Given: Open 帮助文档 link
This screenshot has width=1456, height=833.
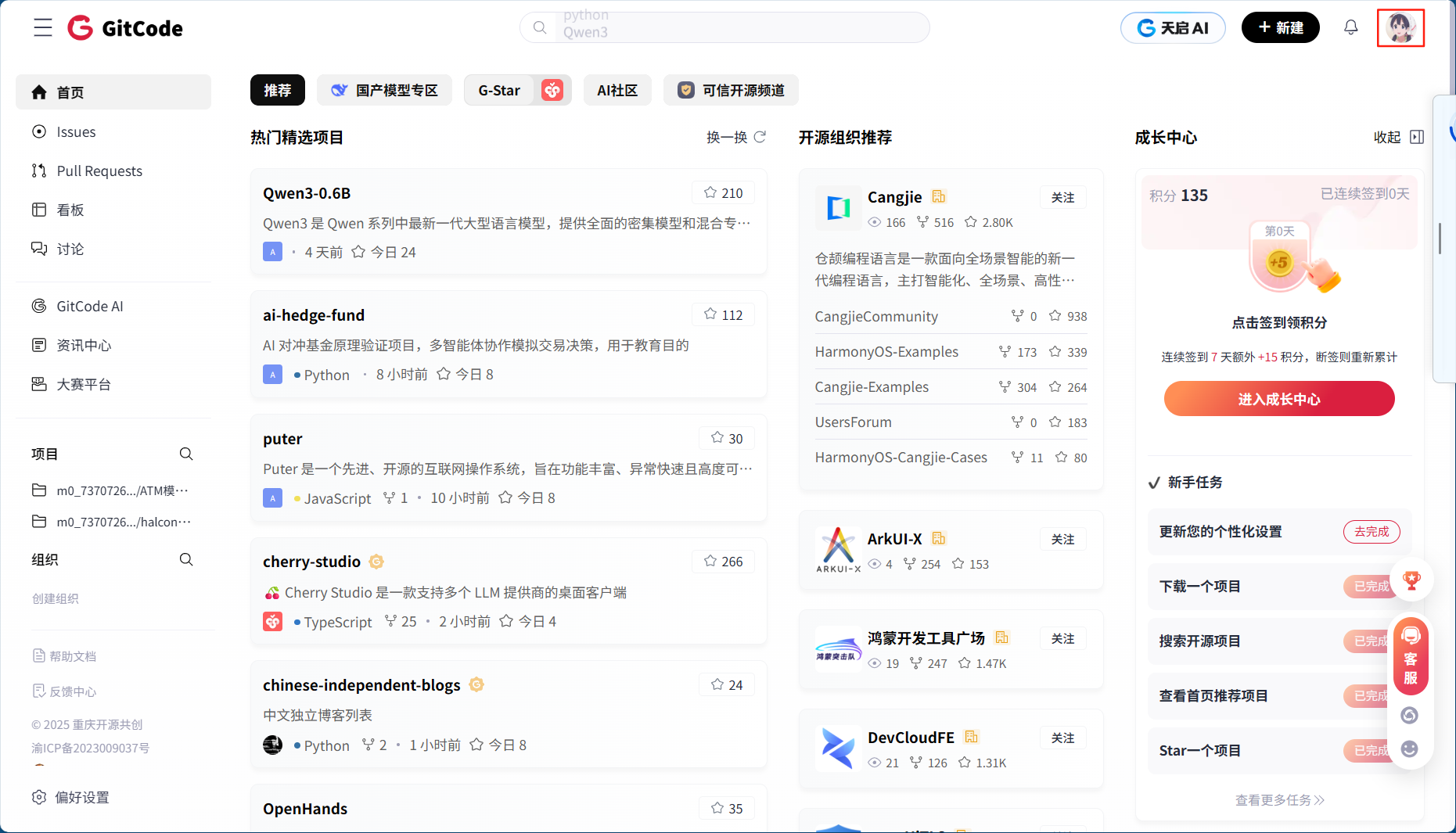Looking at the screenshot, I should [x=65, y=656].
